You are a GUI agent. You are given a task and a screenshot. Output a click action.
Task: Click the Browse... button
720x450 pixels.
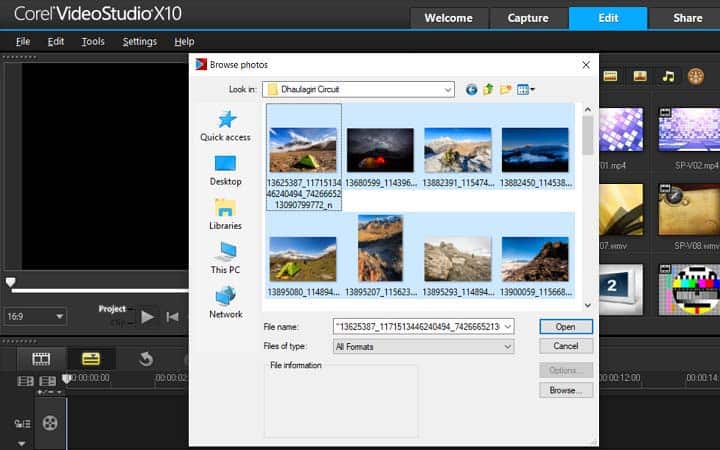point(566,390)
